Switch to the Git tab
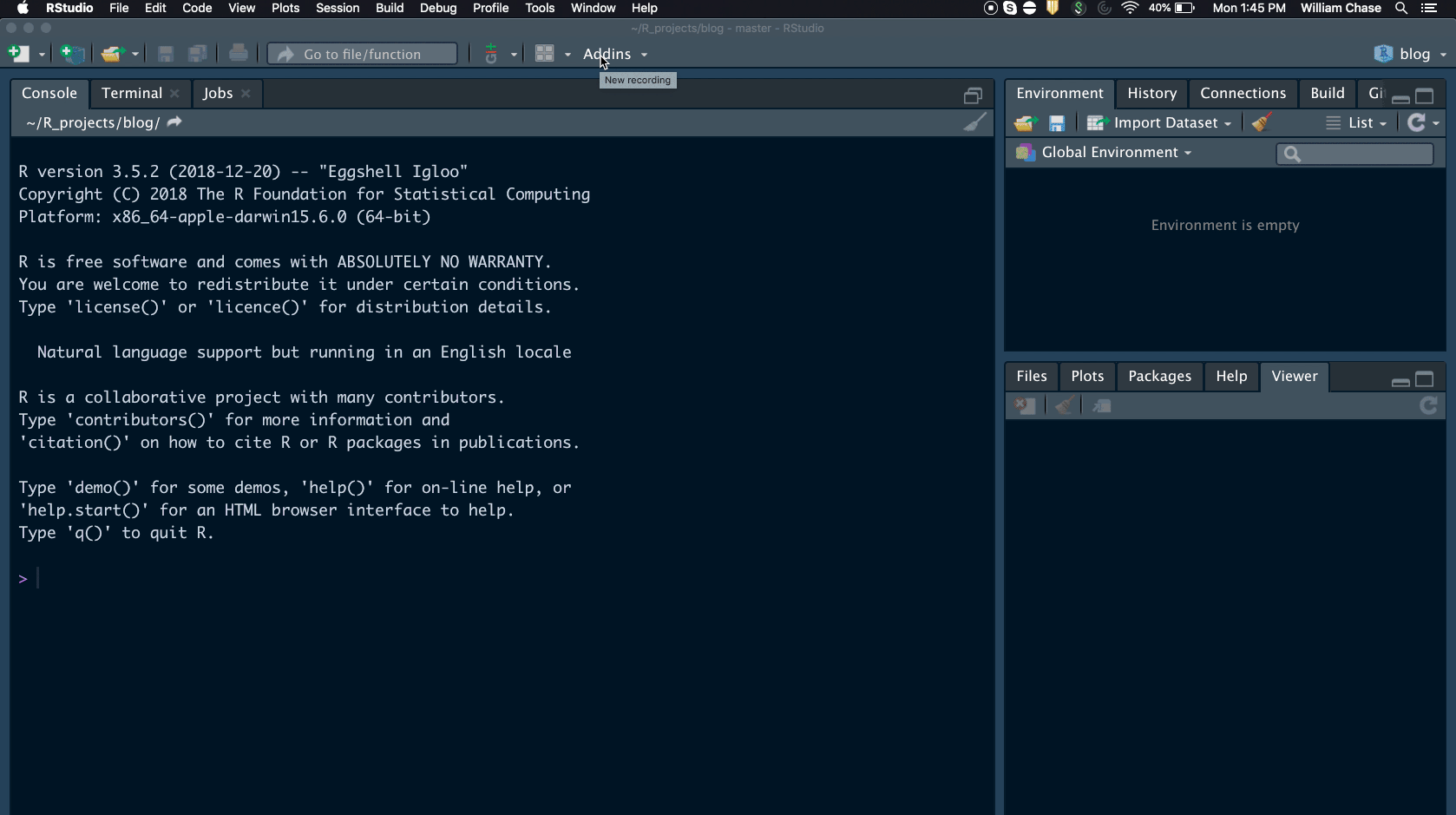This screenshot has height=815, width=1456. pos(1375,93)
